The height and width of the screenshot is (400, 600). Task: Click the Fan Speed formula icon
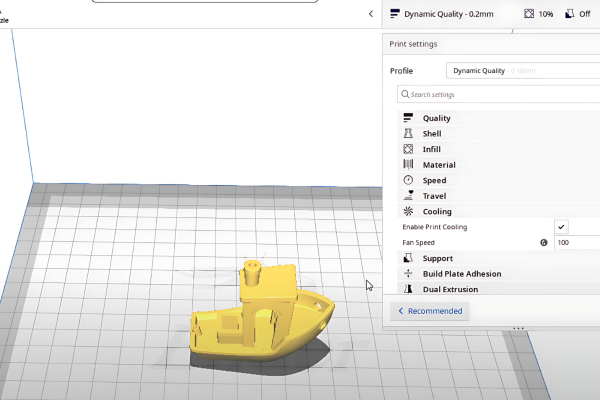pyautogui.click(x=544, y=242)
